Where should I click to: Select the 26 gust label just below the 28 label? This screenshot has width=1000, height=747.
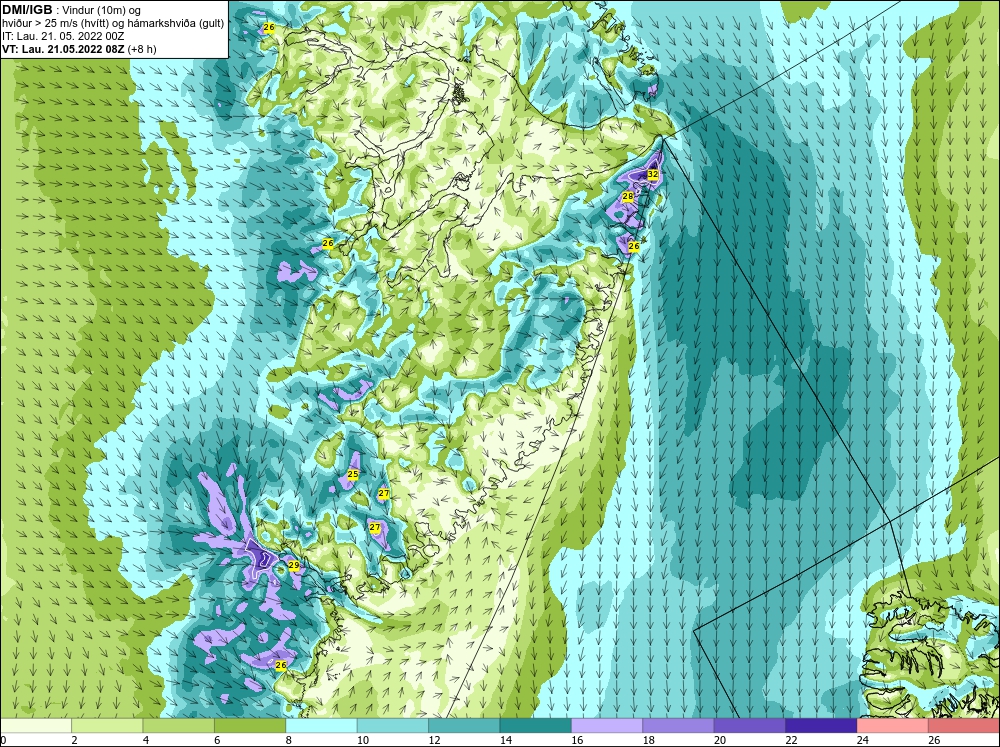[634, 246]
